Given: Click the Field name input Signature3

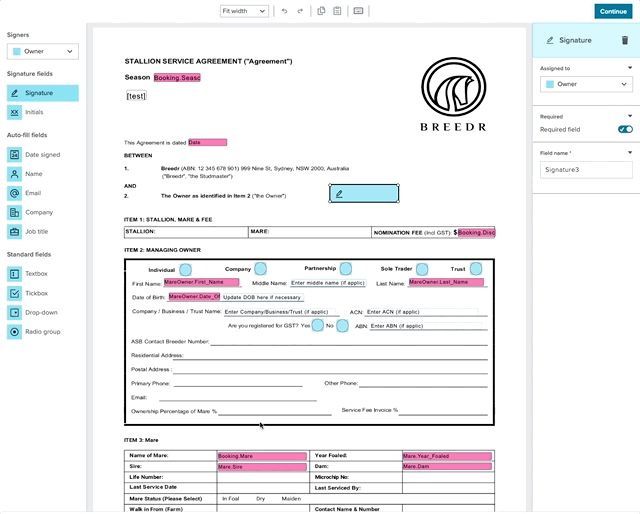Looking at the screenshot, I should point(586,170).
